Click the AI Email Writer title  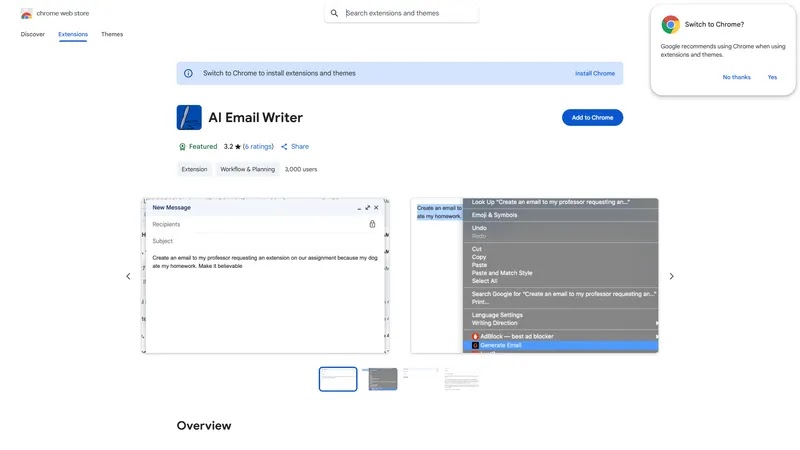pyautogui.click(x=256, y=118)
